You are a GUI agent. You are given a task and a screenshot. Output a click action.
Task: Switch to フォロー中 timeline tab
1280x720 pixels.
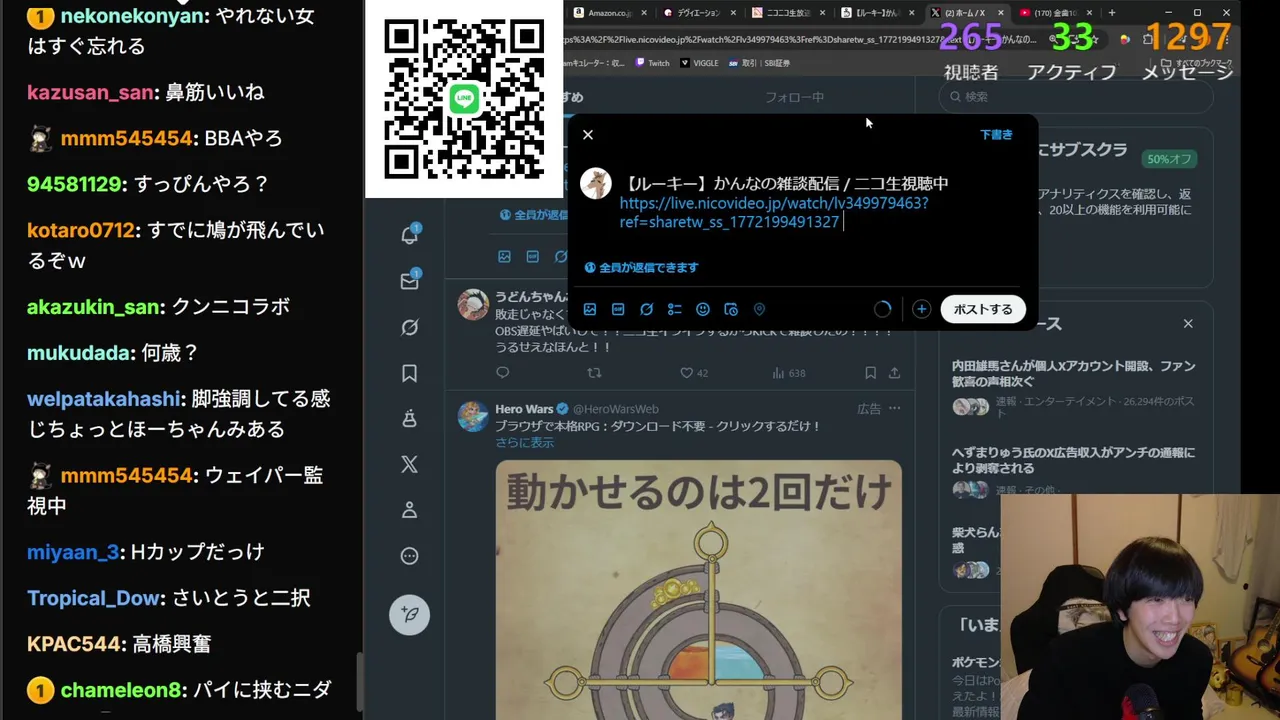(794, 97)
